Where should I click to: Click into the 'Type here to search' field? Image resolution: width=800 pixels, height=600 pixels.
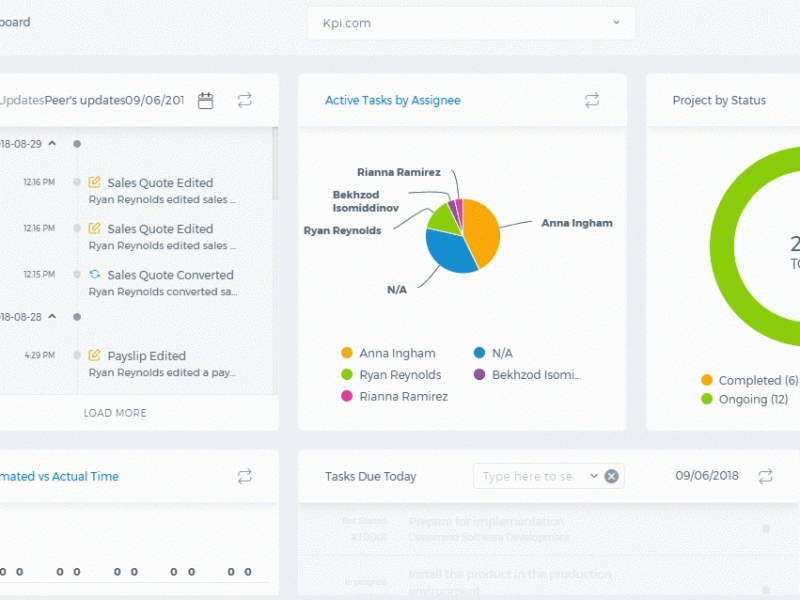point(529,476)
